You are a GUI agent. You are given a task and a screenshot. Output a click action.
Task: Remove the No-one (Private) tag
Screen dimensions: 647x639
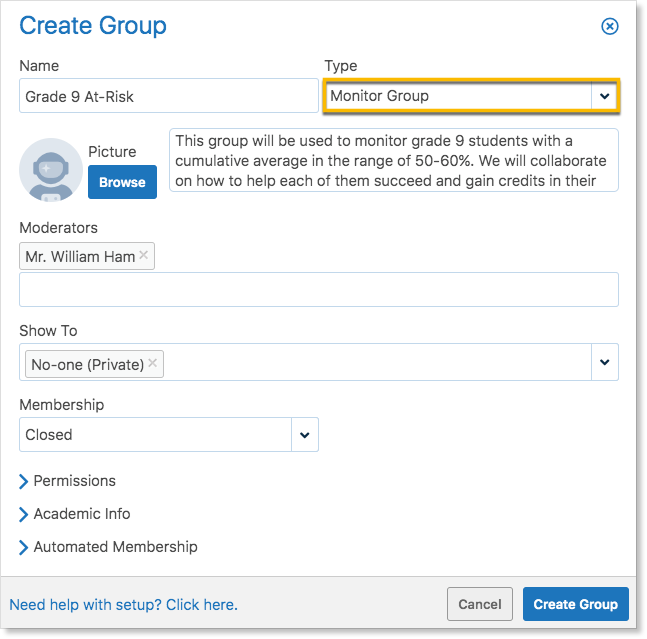pyautogui.click(x=152, y=363)
